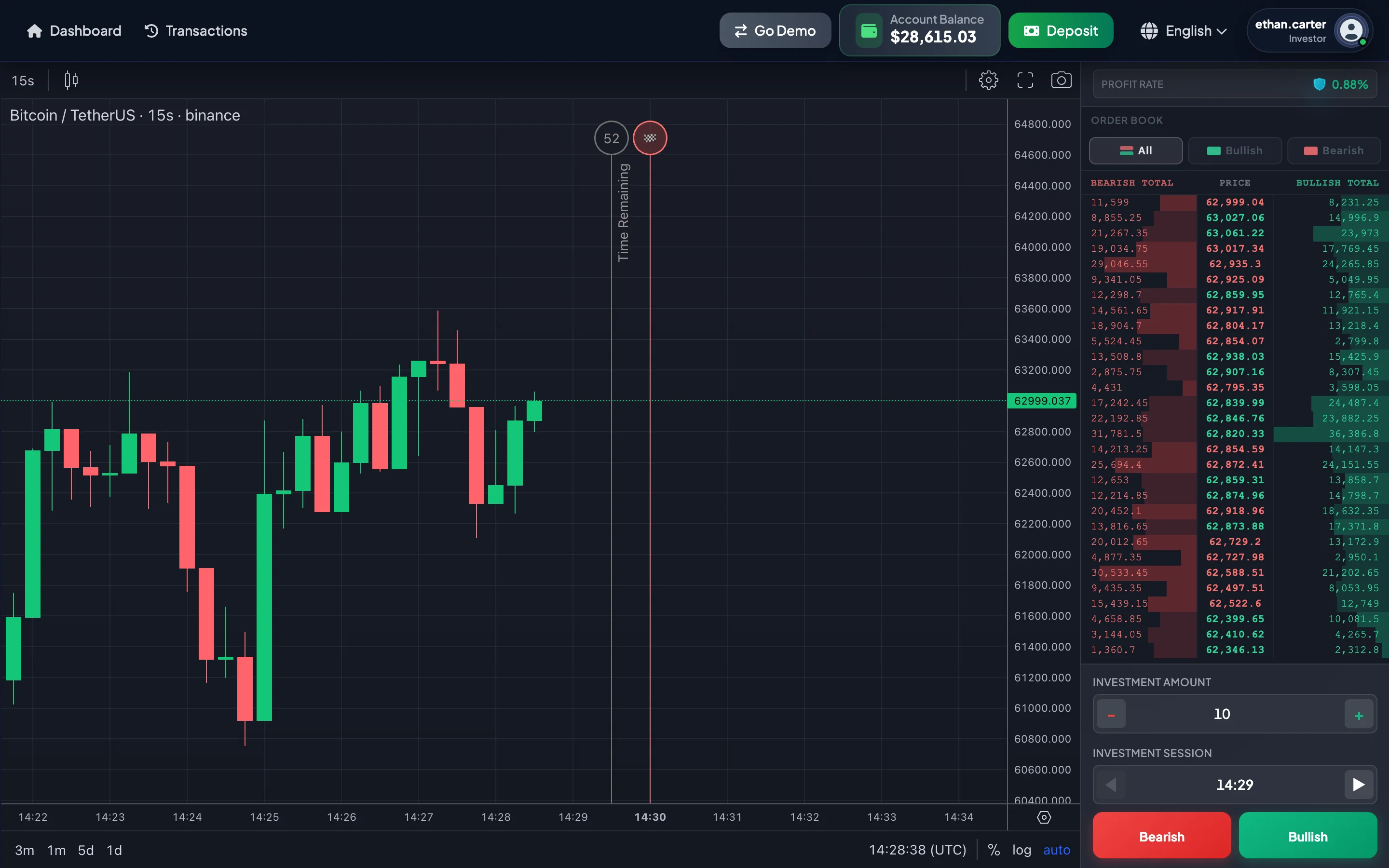Open the English language dropdown
This screenshot has width=1389, height=868.
click(1184, 31)
